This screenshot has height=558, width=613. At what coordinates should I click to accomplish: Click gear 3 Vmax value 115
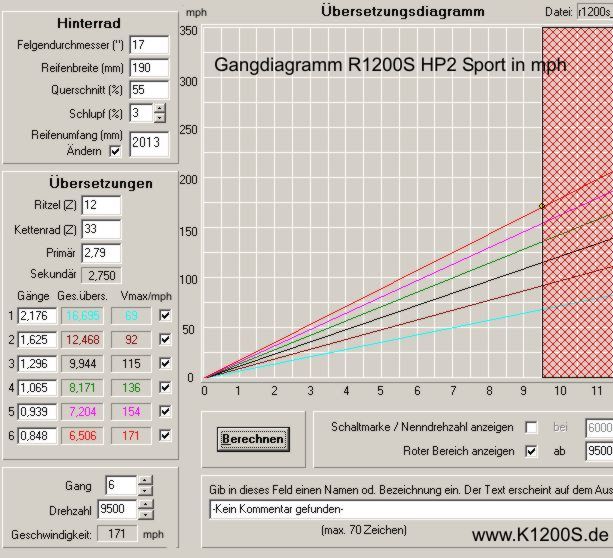pyautogui.click(x=131, y=364)
